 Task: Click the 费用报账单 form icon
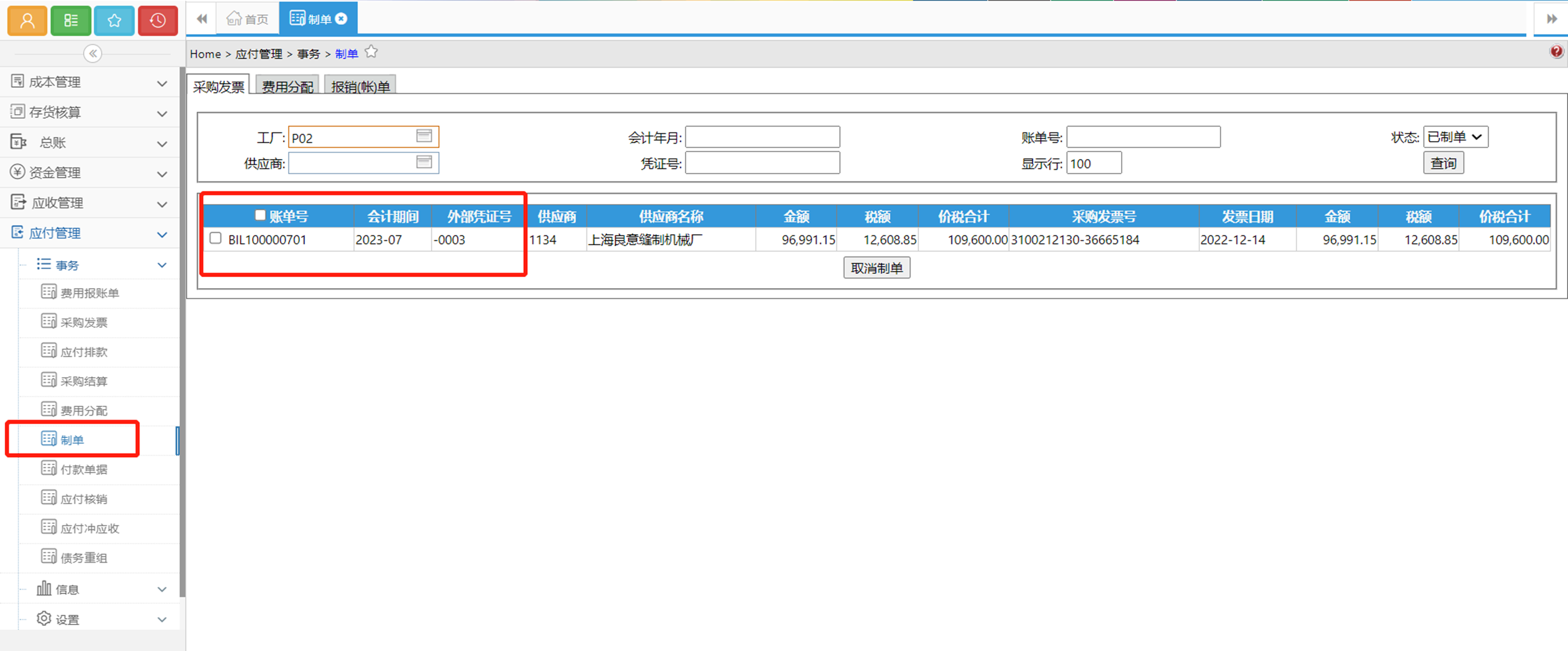[49, 292]
